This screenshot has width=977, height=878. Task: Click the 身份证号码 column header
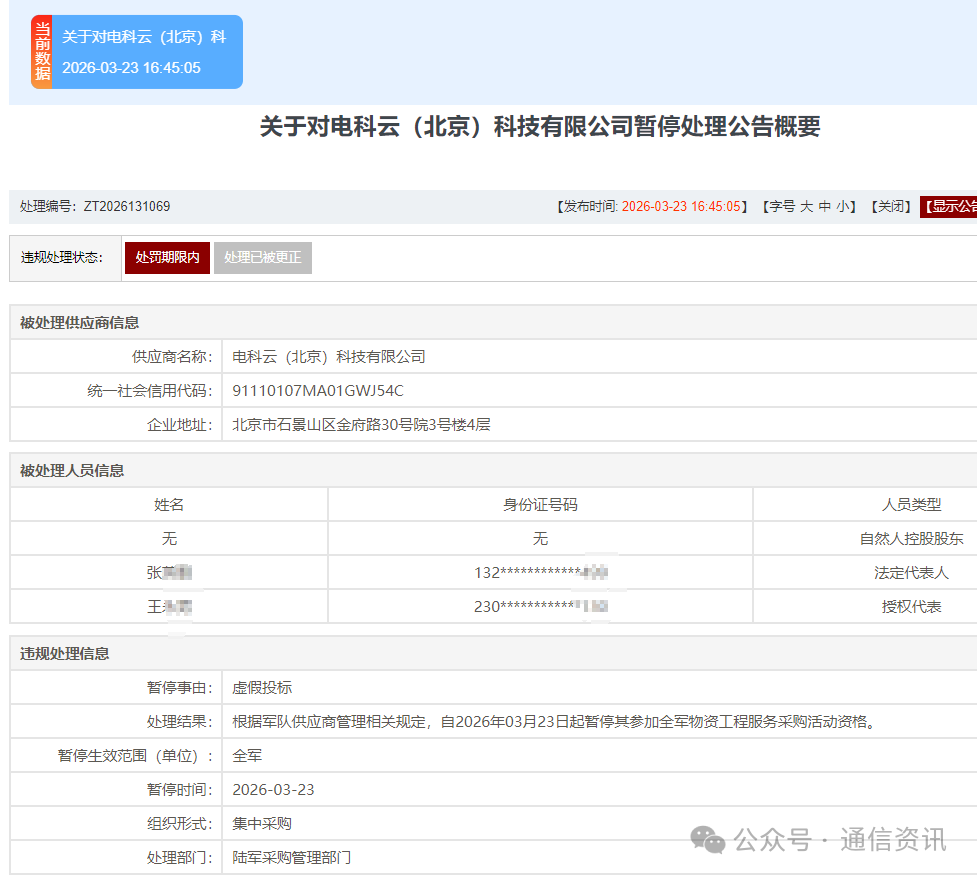click(540, 505)
